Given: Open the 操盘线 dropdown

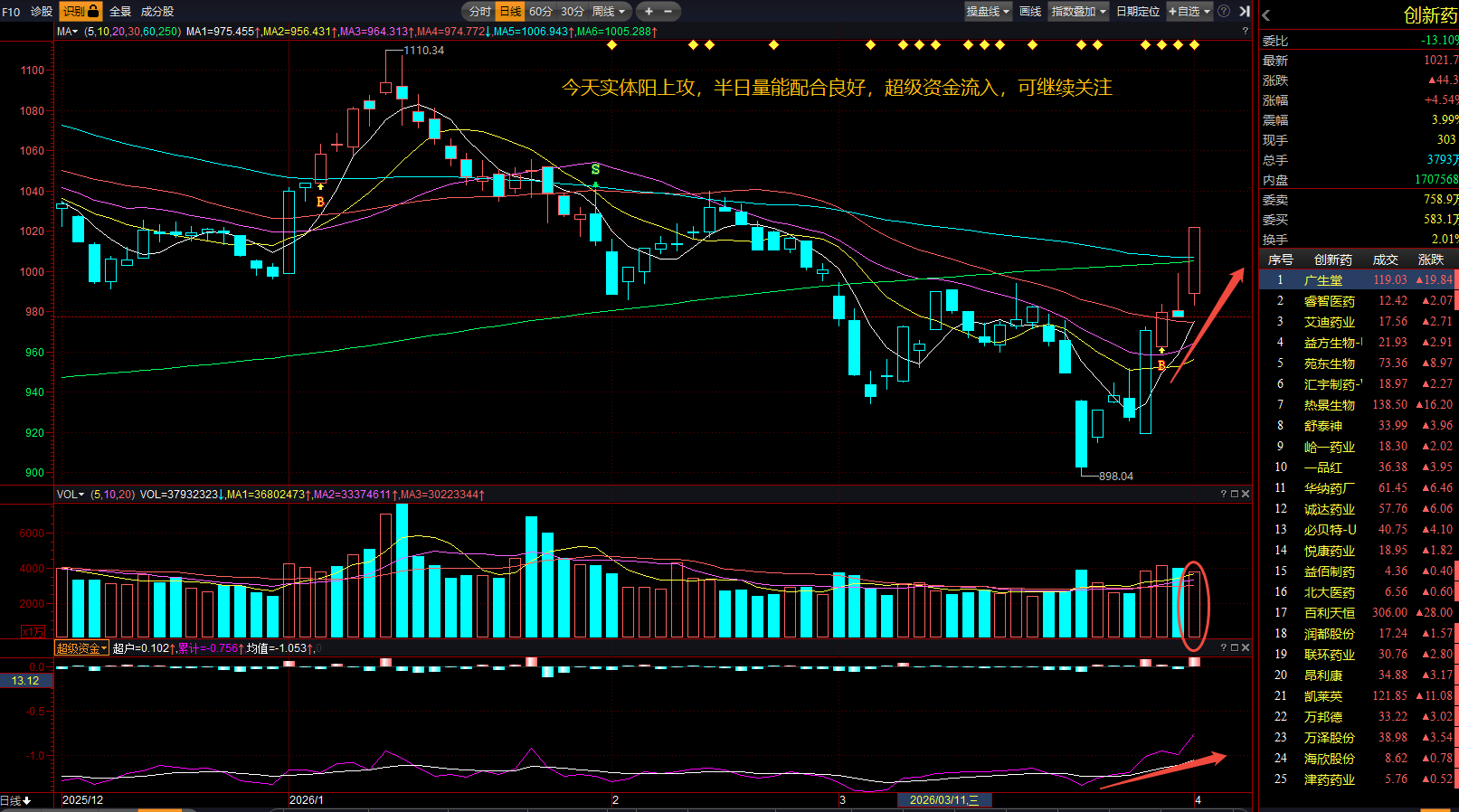Looking at the screenshot, I should 988,11.
